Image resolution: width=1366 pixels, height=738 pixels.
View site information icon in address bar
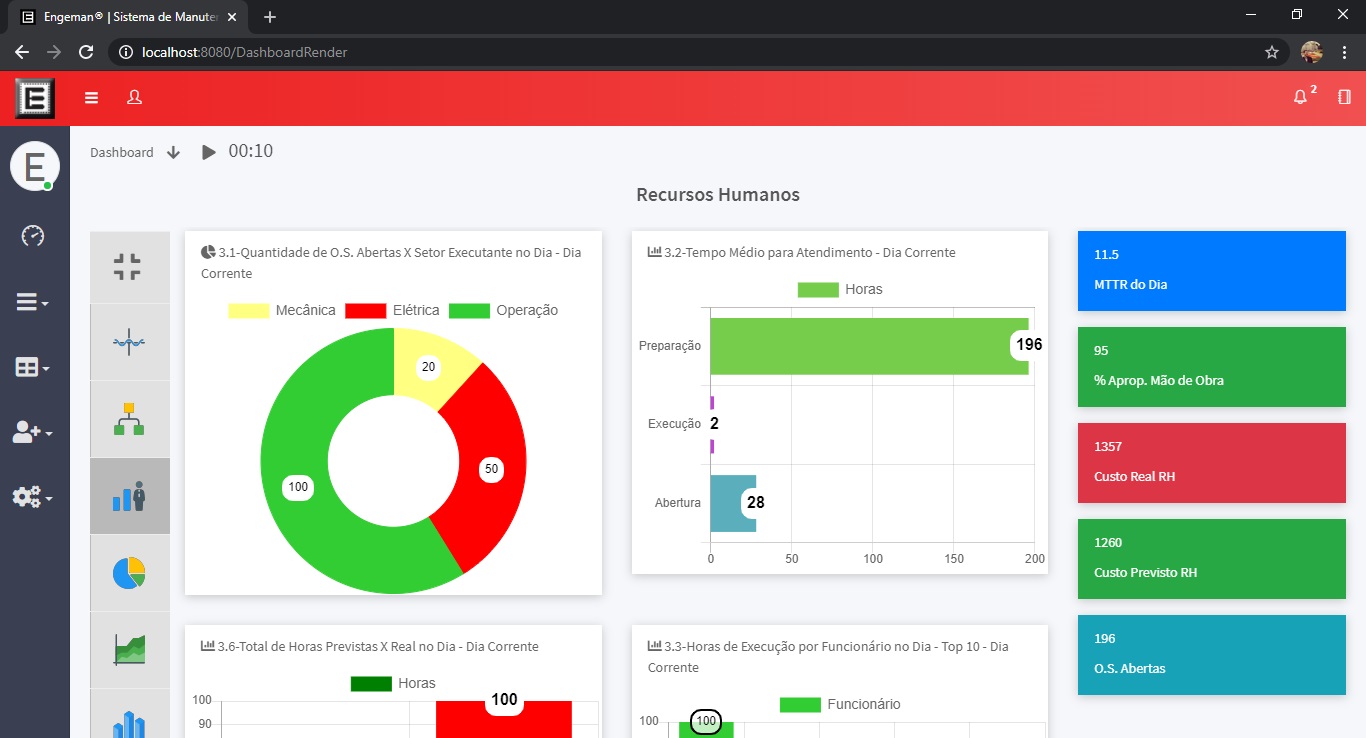(x=126, y=52)
